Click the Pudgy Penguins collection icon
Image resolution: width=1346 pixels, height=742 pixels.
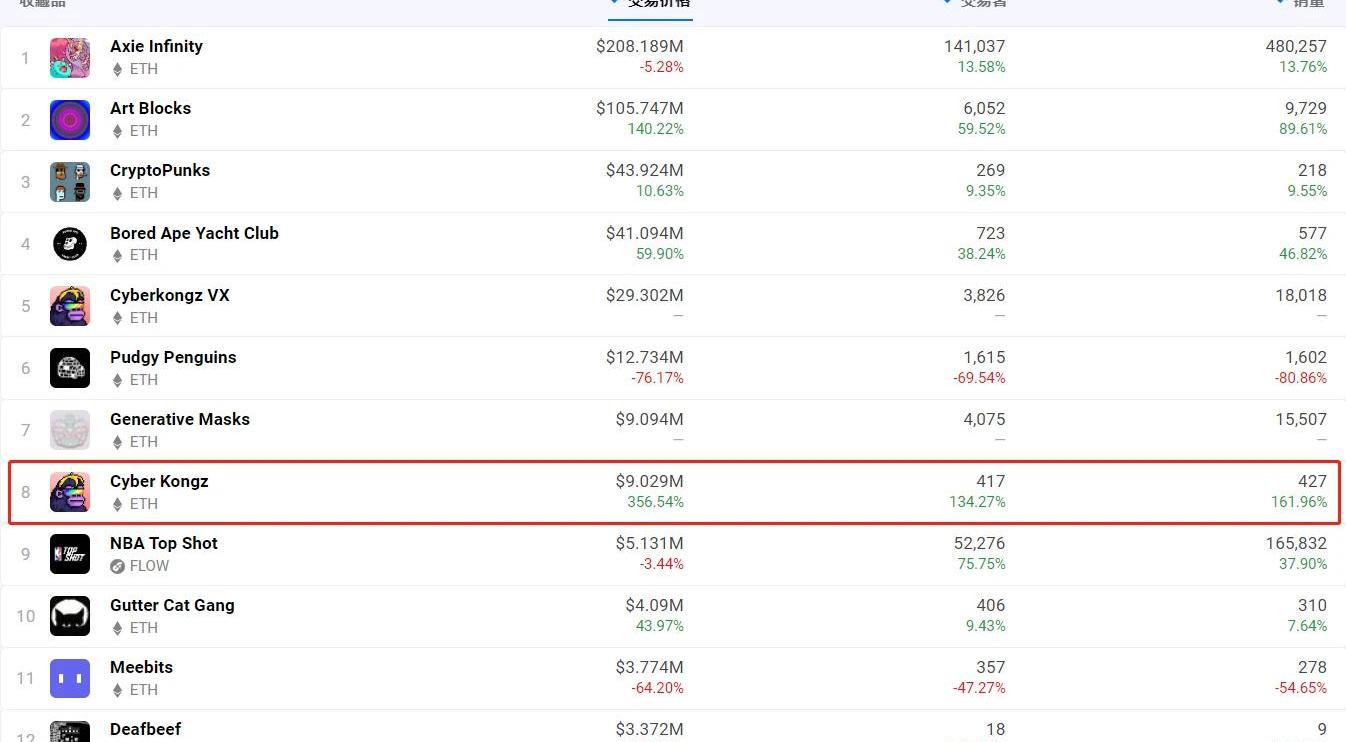click(x=70, y=368)
